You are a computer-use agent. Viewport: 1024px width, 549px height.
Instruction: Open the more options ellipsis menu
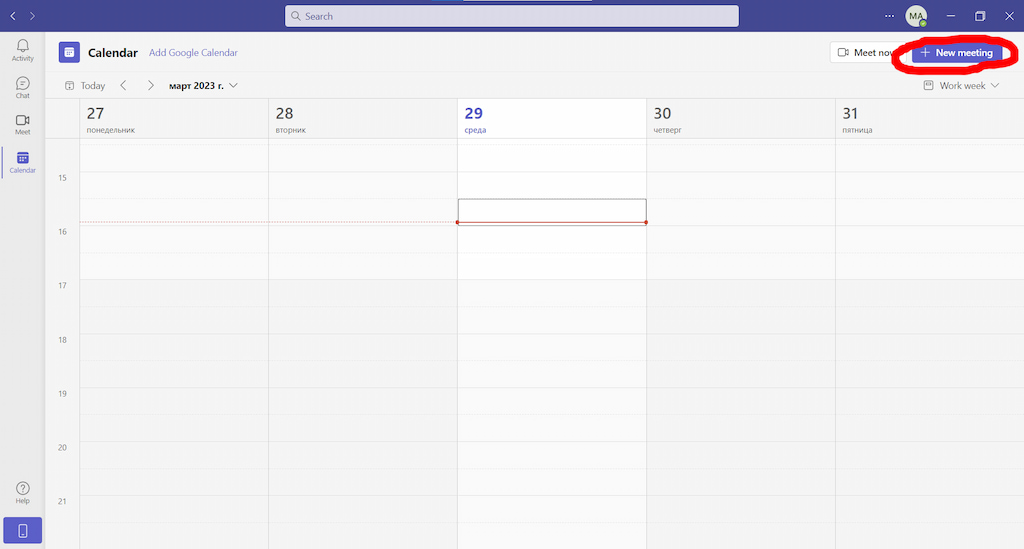pos(890,16)
